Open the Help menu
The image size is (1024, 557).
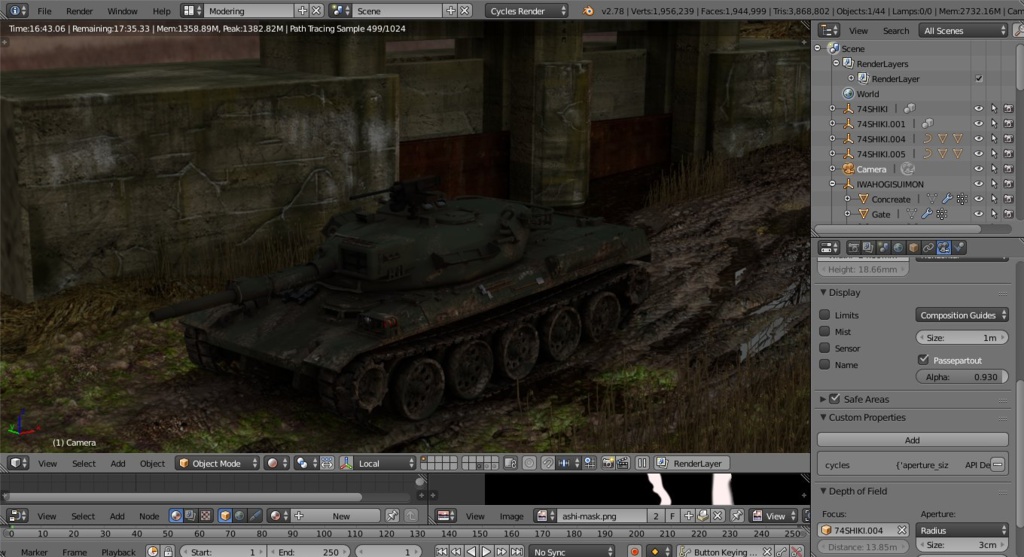click(161, 11)
